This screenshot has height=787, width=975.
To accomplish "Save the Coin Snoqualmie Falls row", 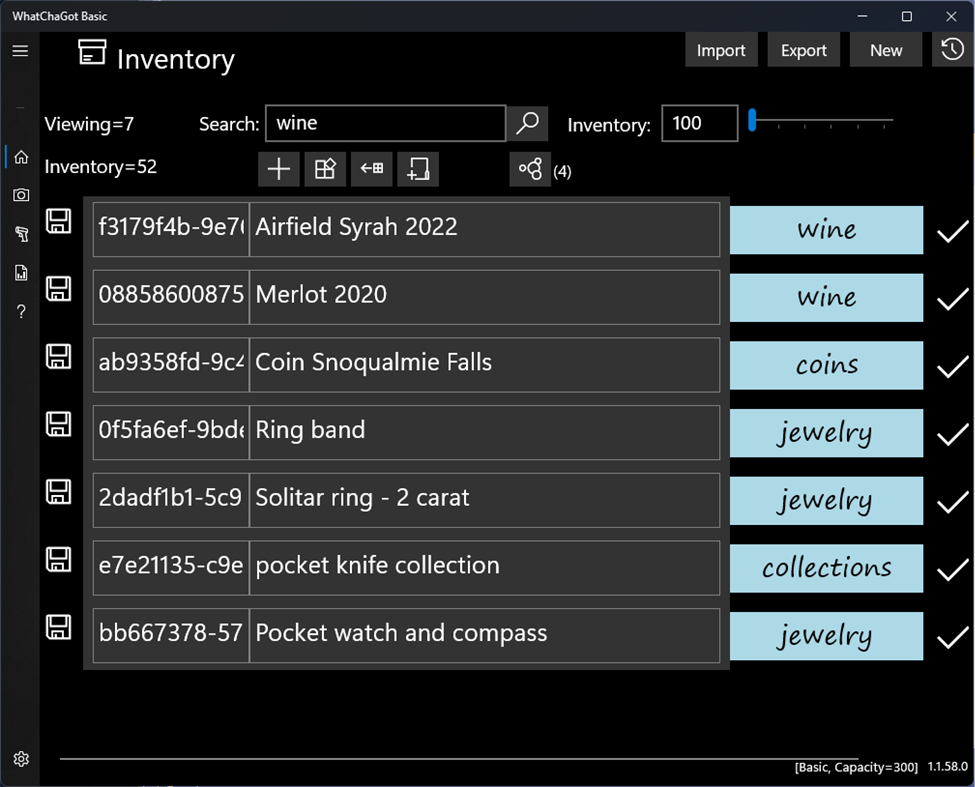I will (x=58, y=357).
